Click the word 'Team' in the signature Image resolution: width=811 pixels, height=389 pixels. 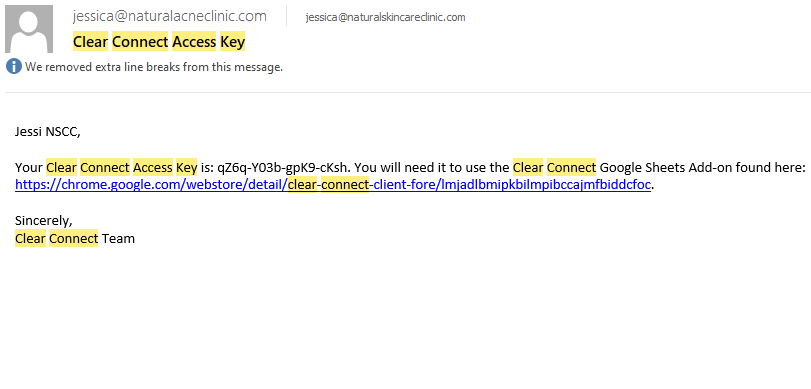(118, 238)
